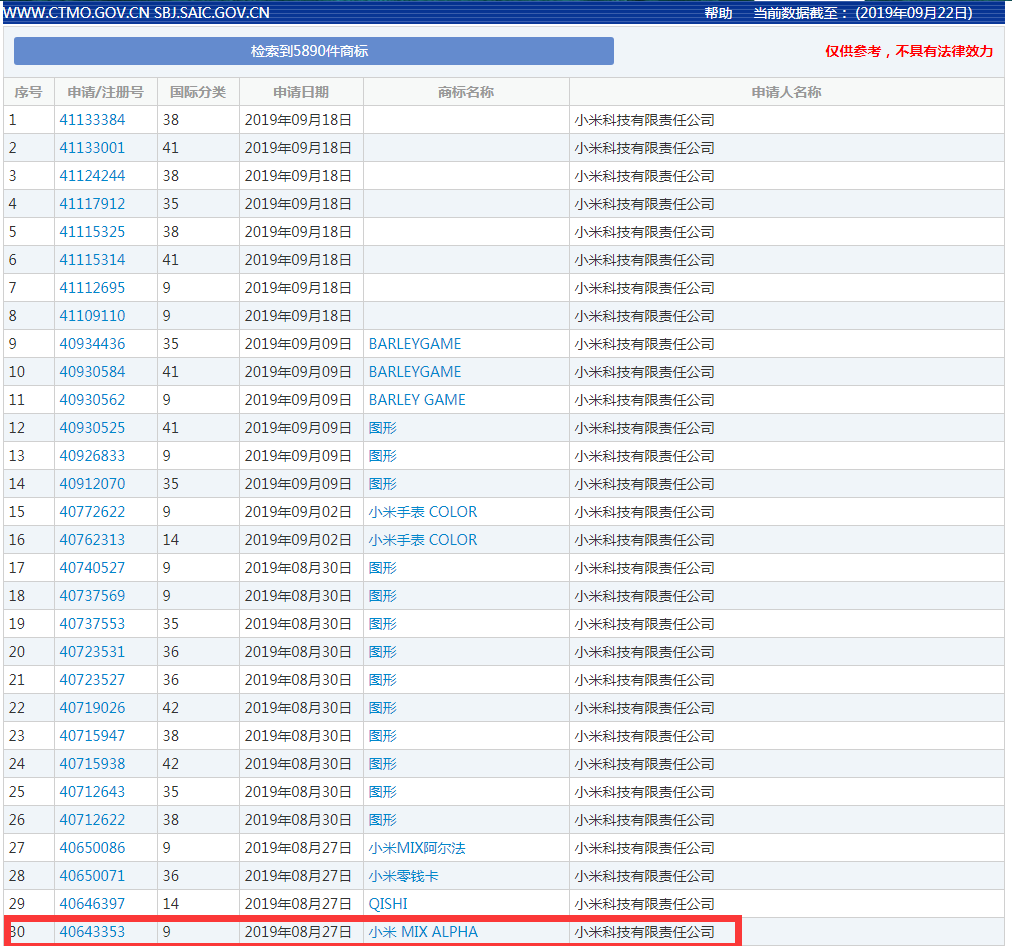Open BARLEYGAME trademark in row 9

click(x=415, y=344)
